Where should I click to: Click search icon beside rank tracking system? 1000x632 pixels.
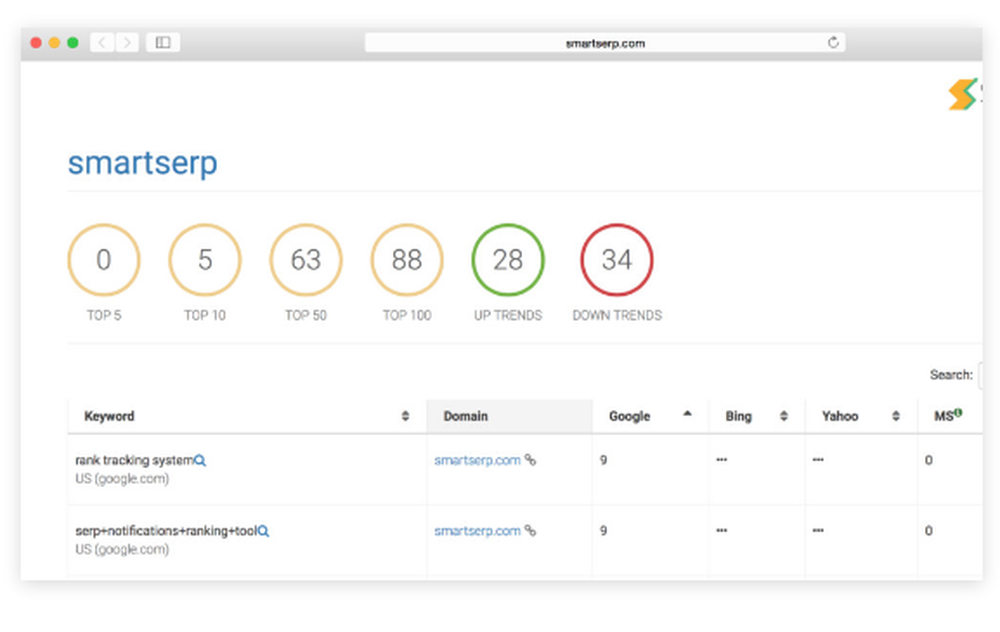(x=200, y=460)
